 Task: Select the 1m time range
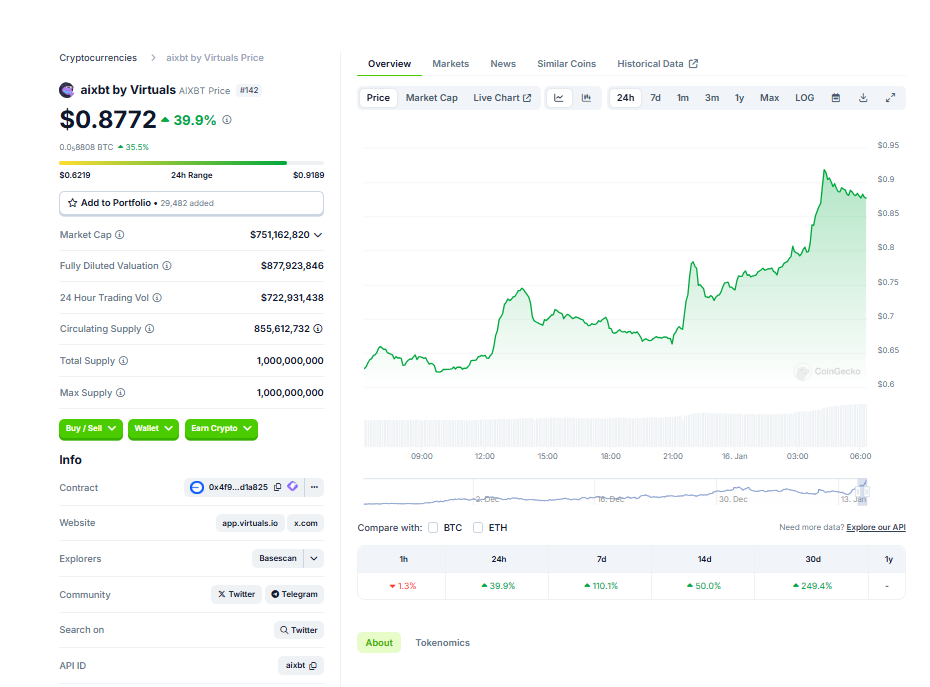[683, 98]
